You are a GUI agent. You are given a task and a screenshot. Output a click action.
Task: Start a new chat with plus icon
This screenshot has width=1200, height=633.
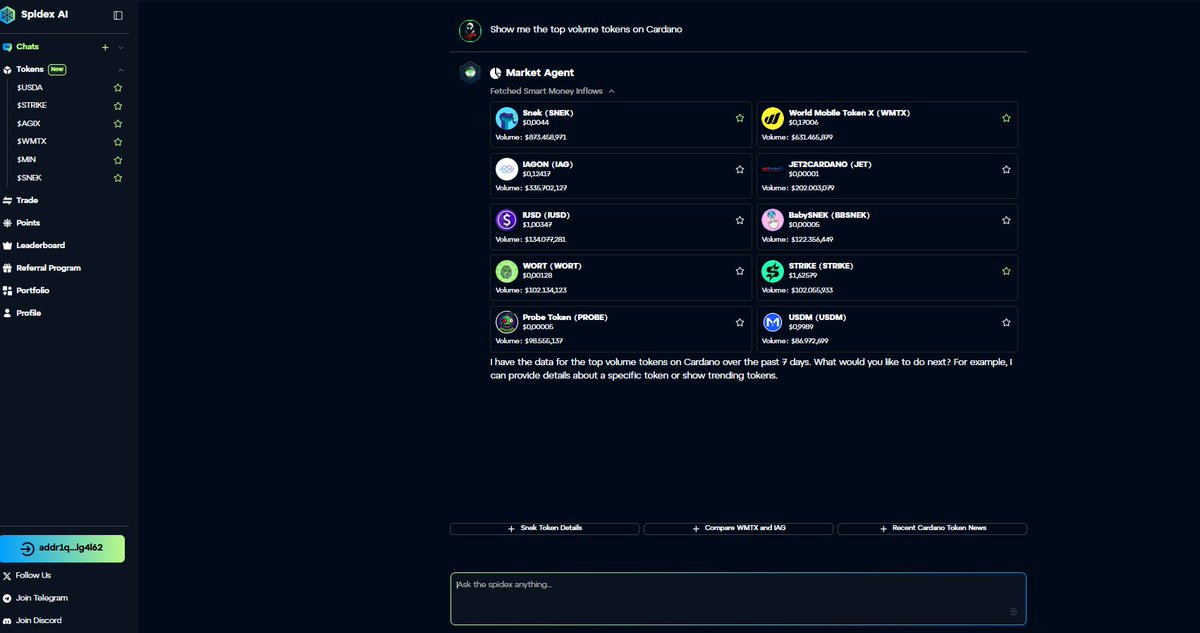click(105, 47)
